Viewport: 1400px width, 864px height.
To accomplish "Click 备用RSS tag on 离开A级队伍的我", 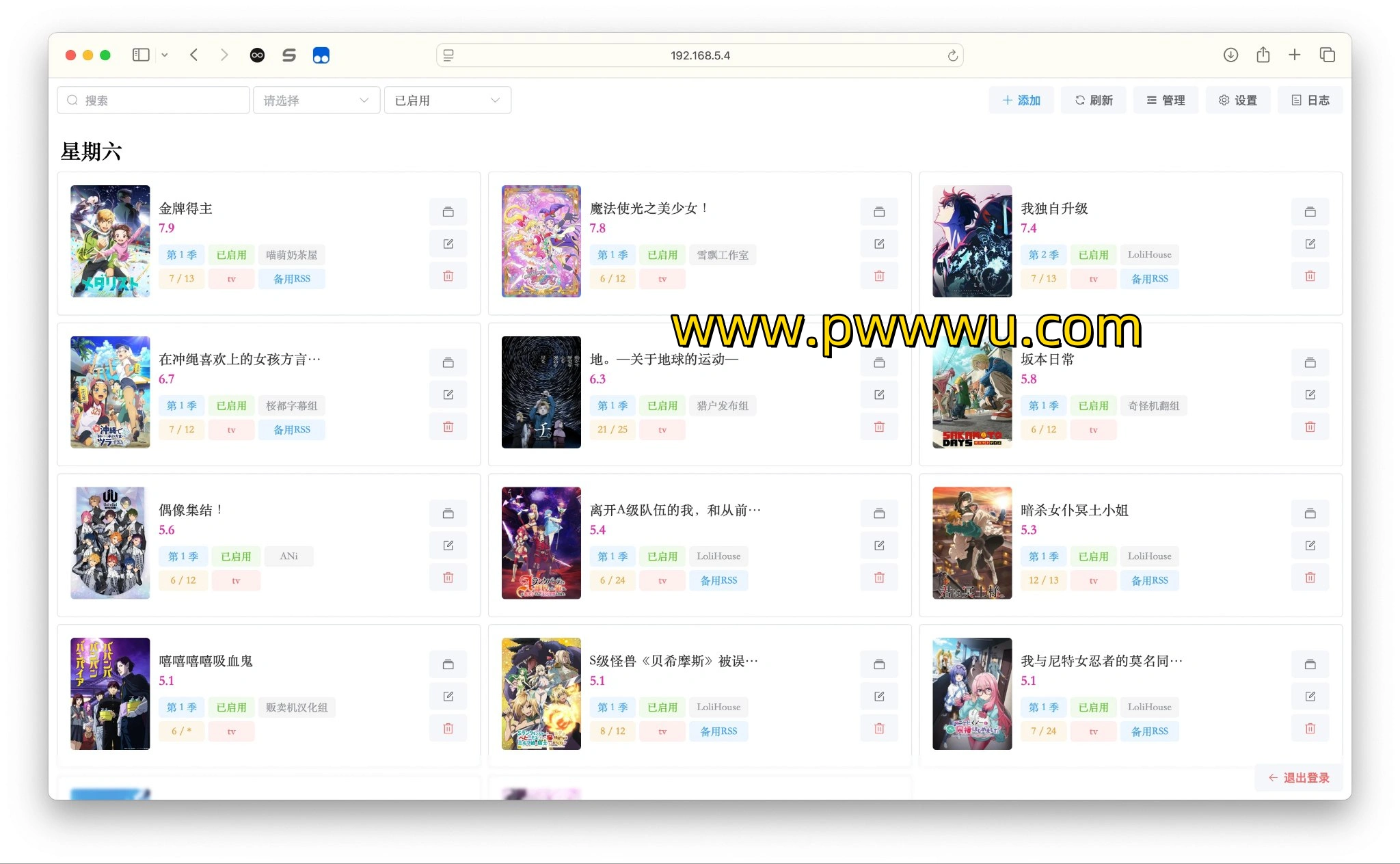I will click(x=718, y=580).
